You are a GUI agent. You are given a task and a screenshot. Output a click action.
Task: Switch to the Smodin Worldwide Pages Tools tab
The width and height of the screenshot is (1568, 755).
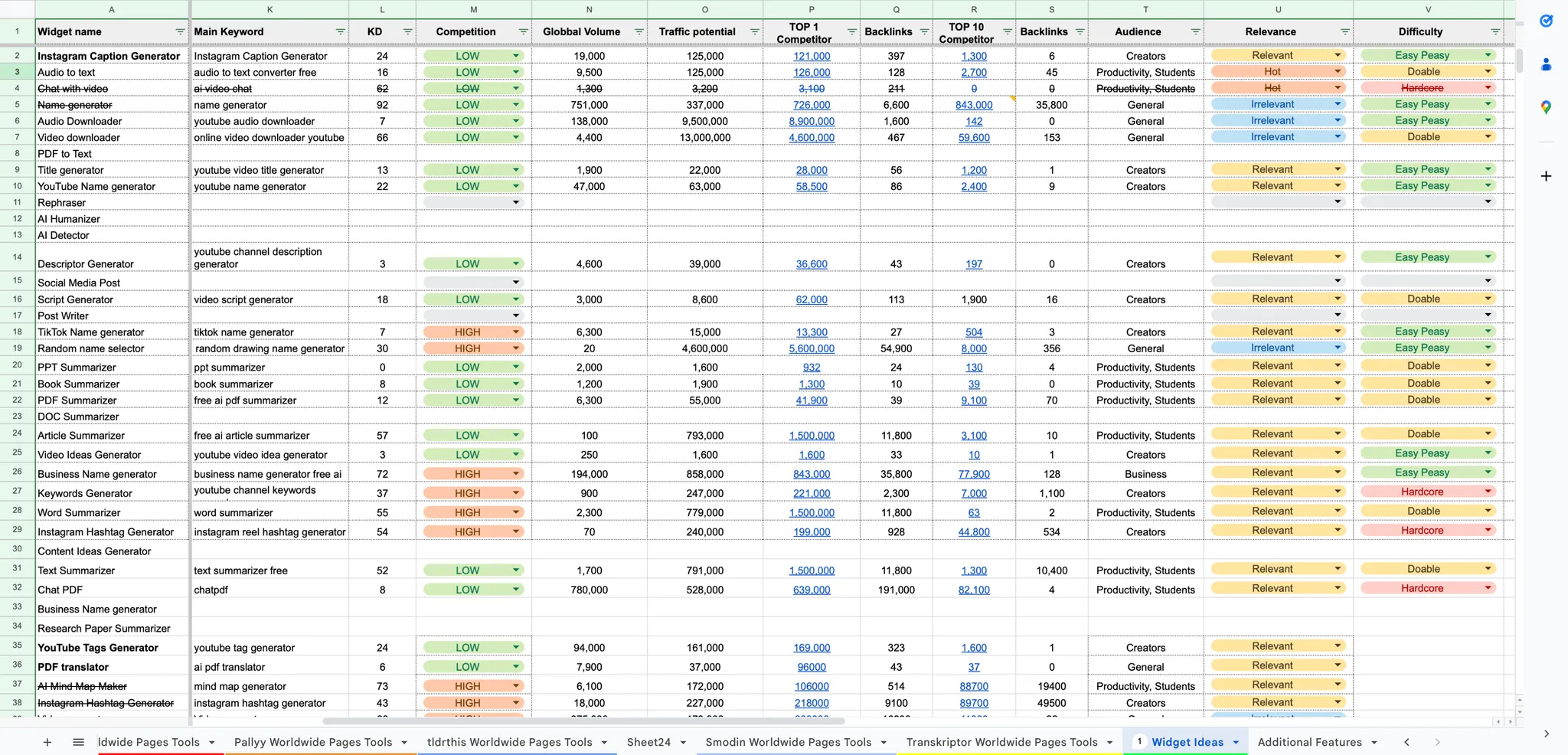(788, 742)
